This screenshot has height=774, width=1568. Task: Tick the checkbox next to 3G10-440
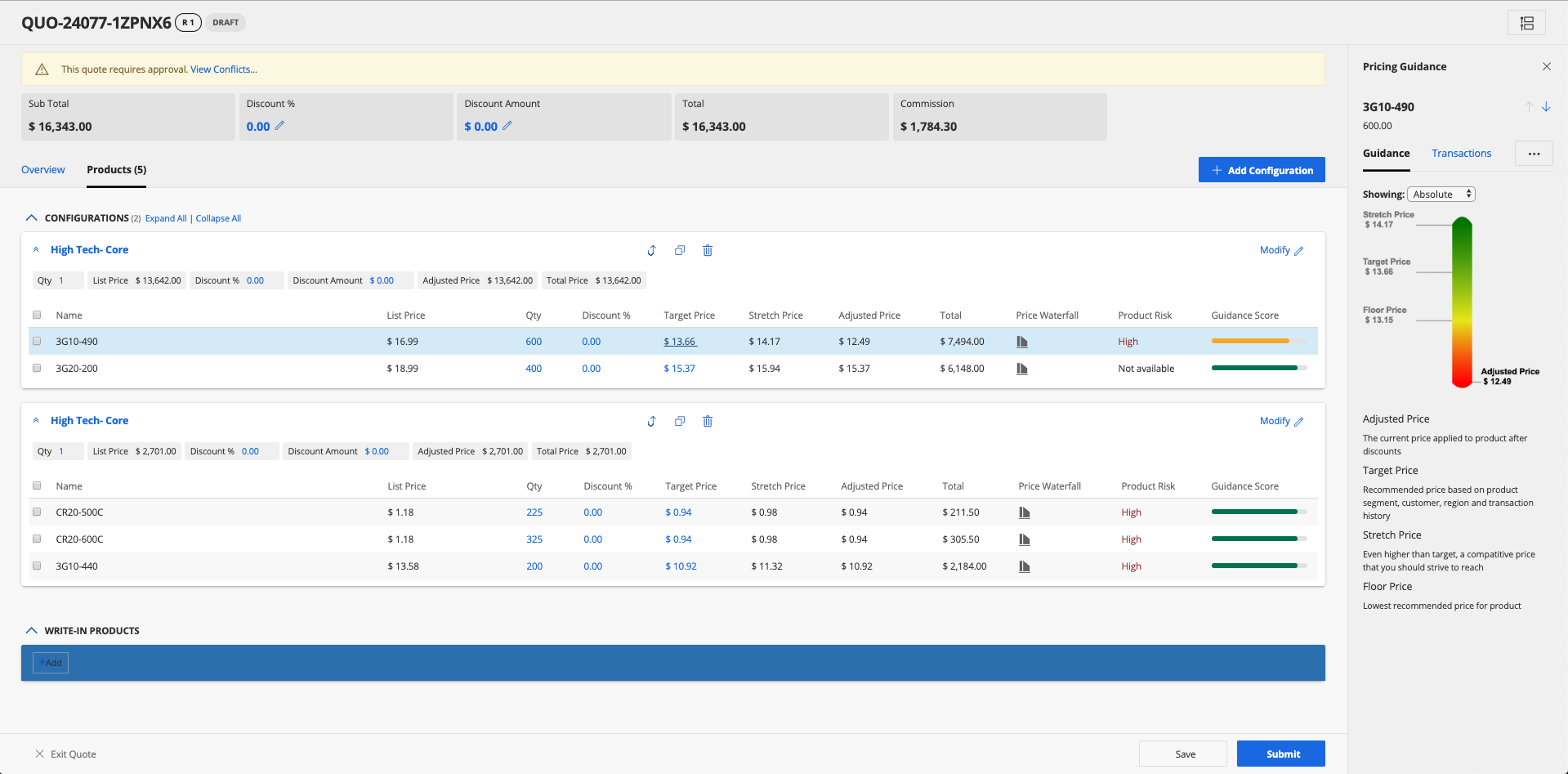click(37, 566)
